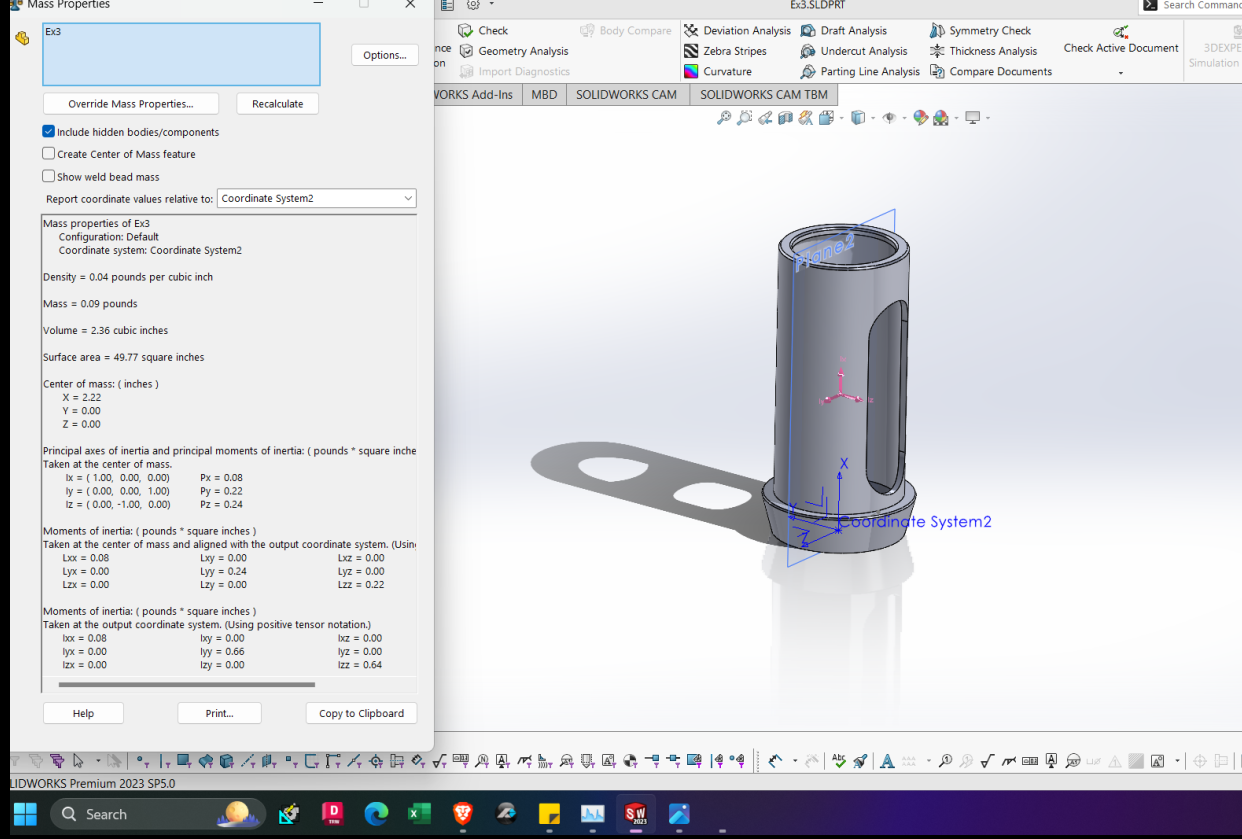The height and width of the screenshot is (839, 1242).
Task: Click the Windows Start button
Action: click(x=25, y=814)
